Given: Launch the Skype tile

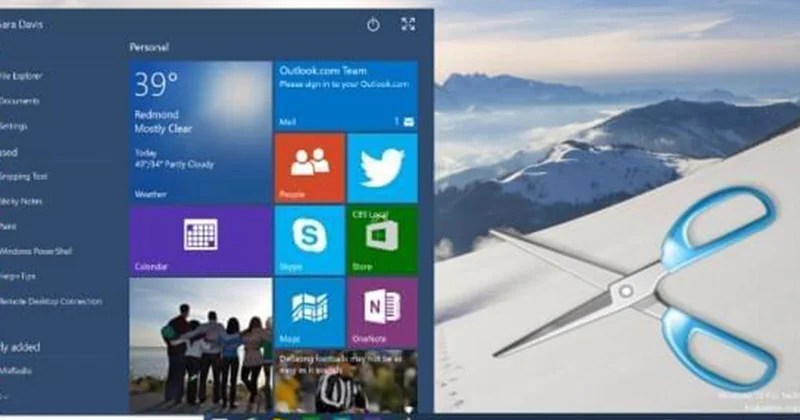Looking at the screenshot, I should click(x=310, y=240).
